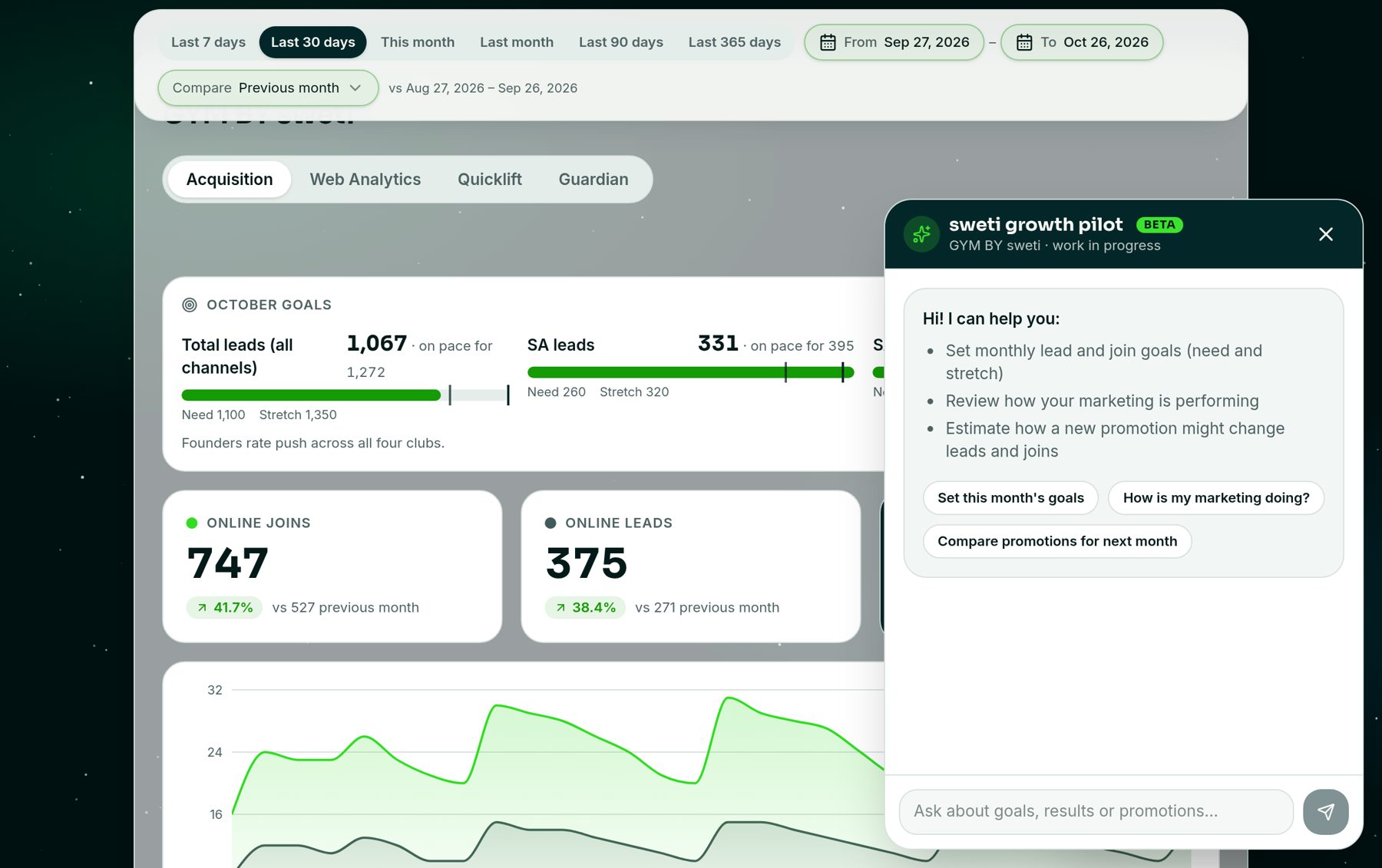This screenshot has width=1382, height=868.
Task: Click the chart y-axis label 16
Action: tap(216, 814)
